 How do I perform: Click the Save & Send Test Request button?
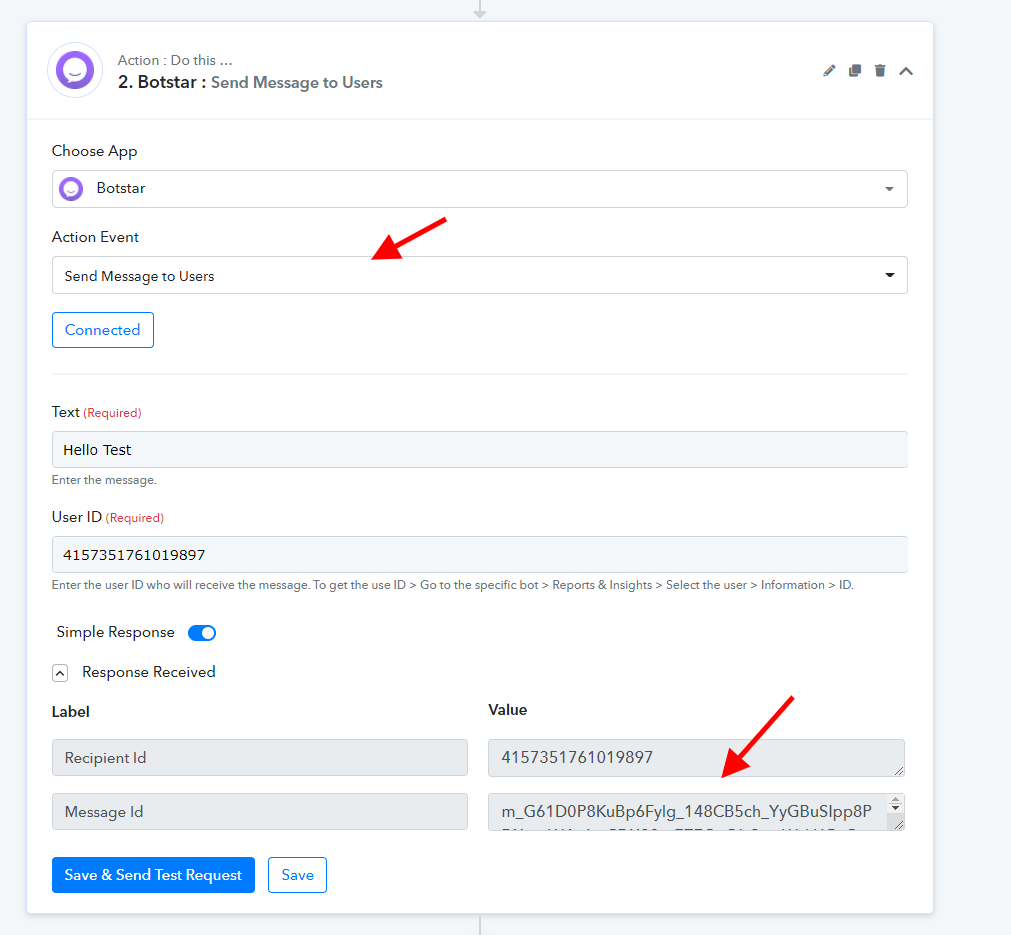coord(153,875)
